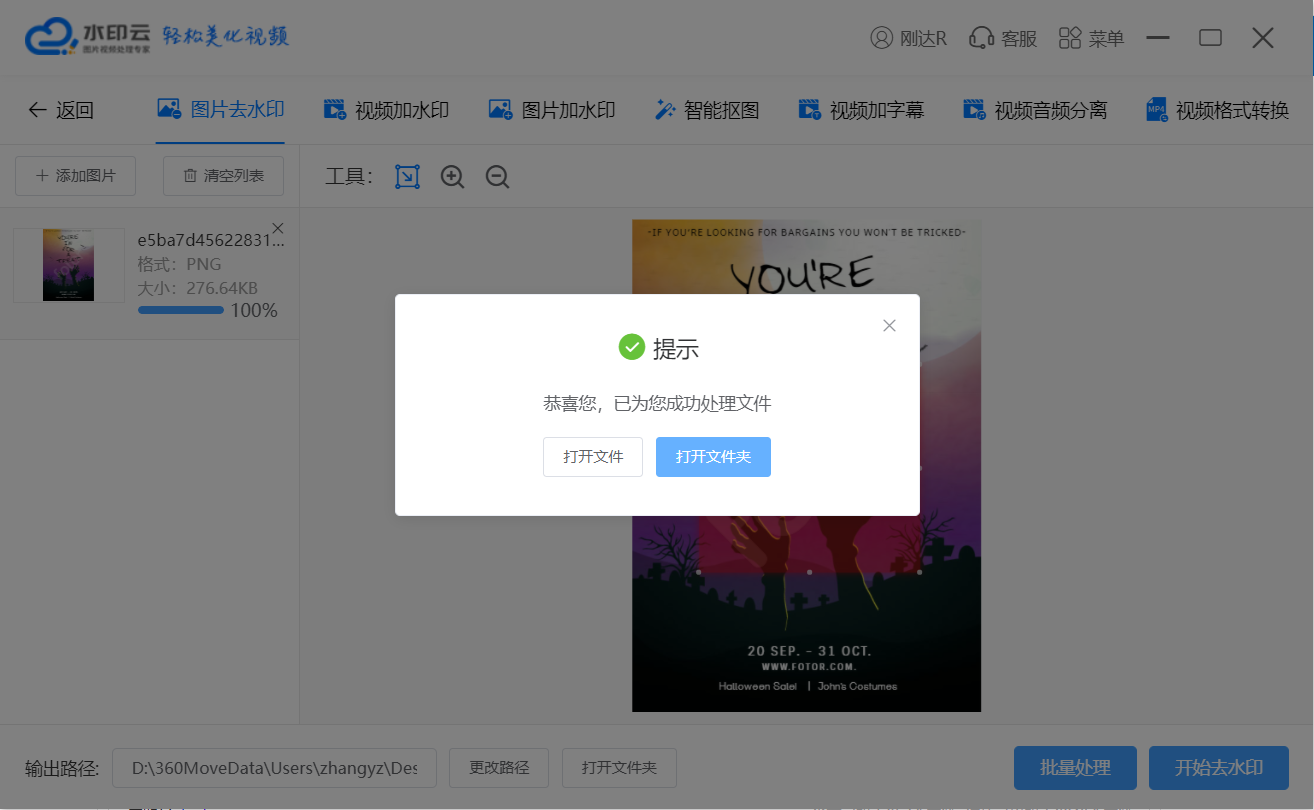Click the blue 打开文件夹 dialog button
Image resolution: width=1314 pixels, height=810 pixels.
(713, 457)
